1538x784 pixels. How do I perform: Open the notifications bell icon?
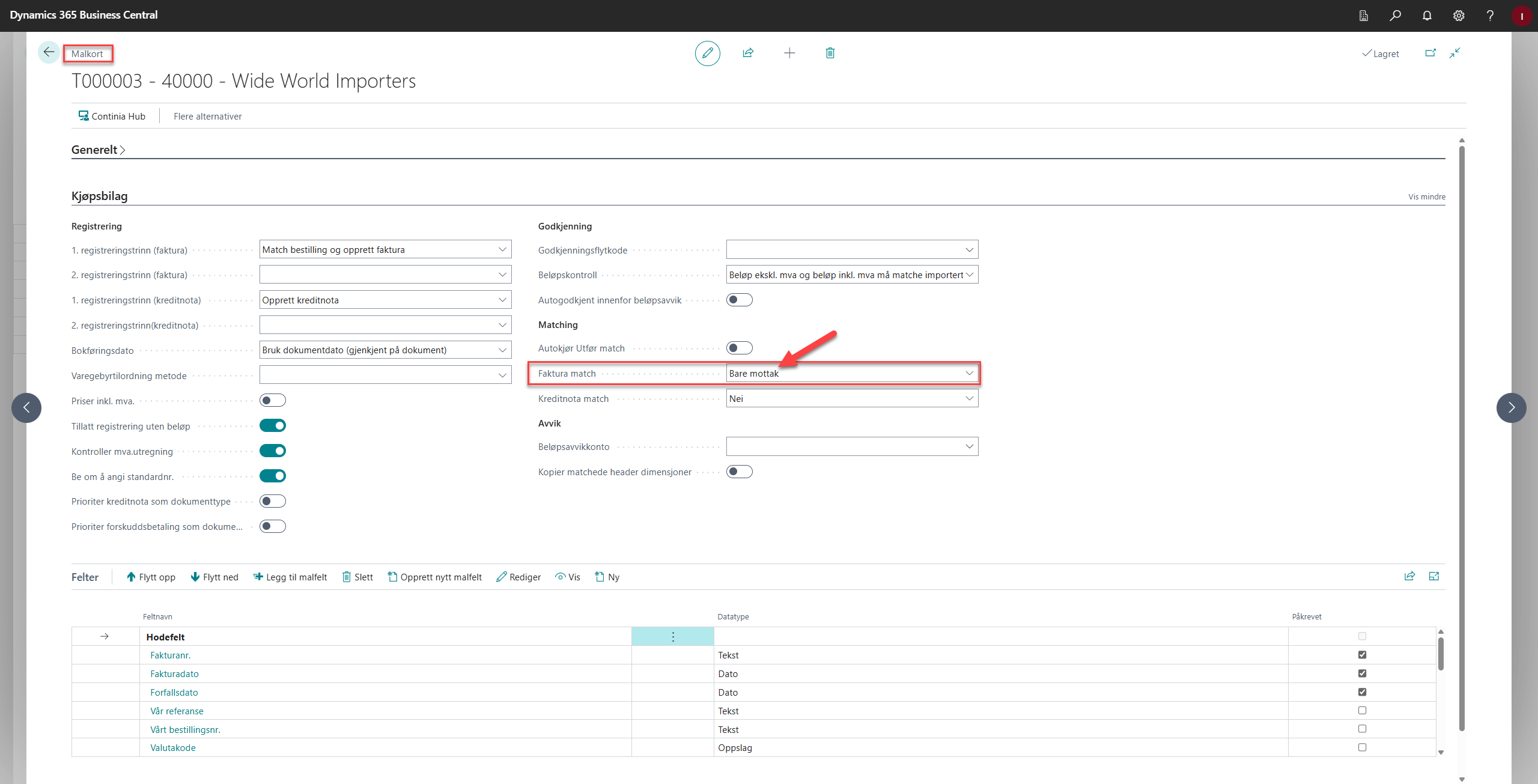tap(1427, 16)
